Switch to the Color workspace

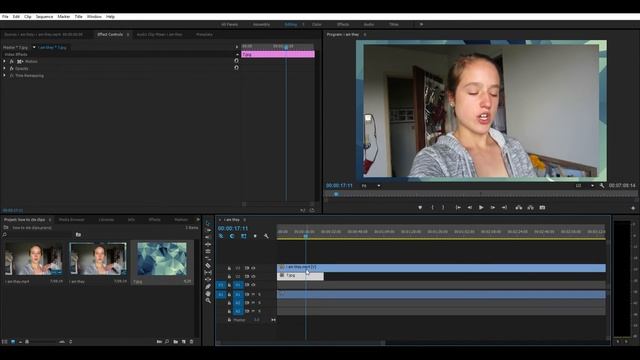tap(317, 24)
